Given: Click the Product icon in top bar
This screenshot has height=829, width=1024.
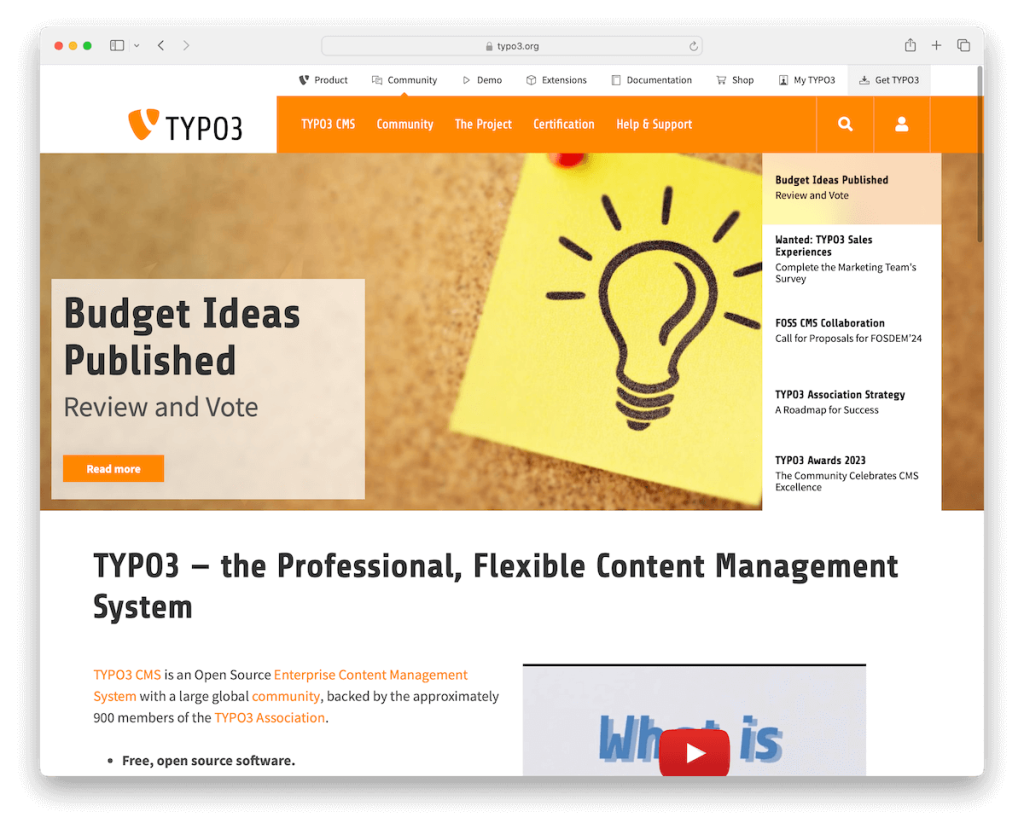Looking at the screenshot, I should 304,80.
